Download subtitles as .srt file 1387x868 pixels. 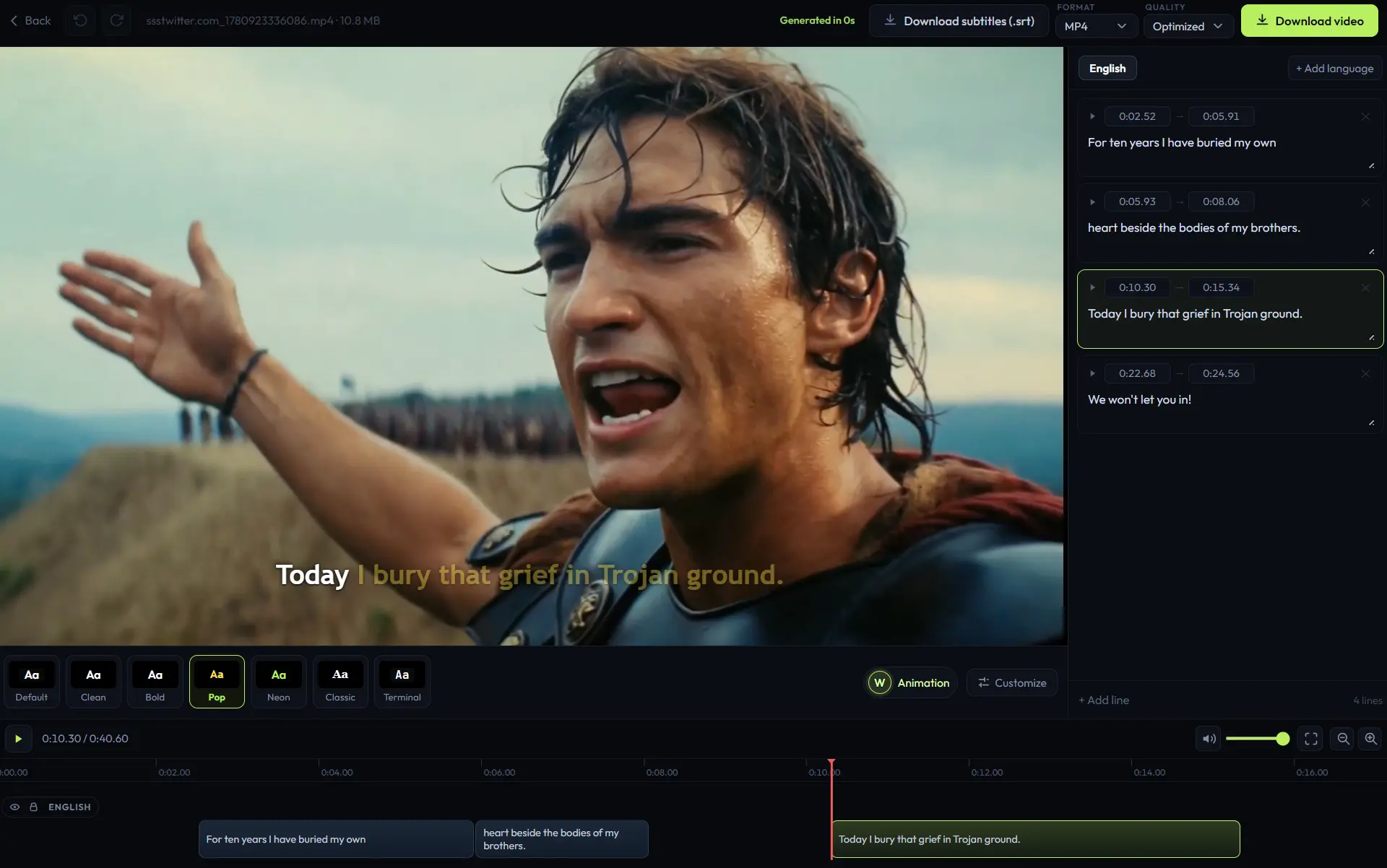(959, 21)
